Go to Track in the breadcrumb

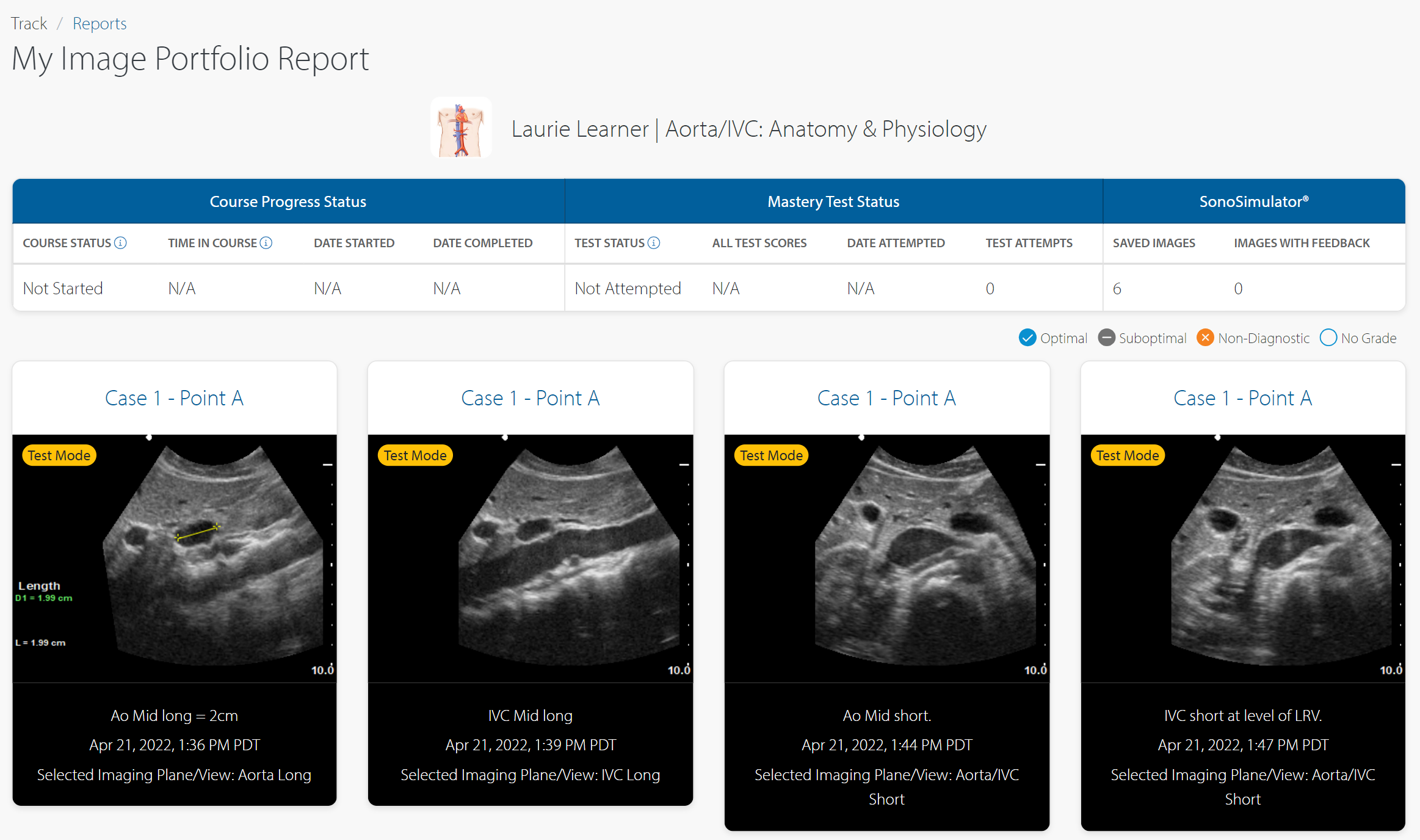pyautogui.click(x=29, y=23)
